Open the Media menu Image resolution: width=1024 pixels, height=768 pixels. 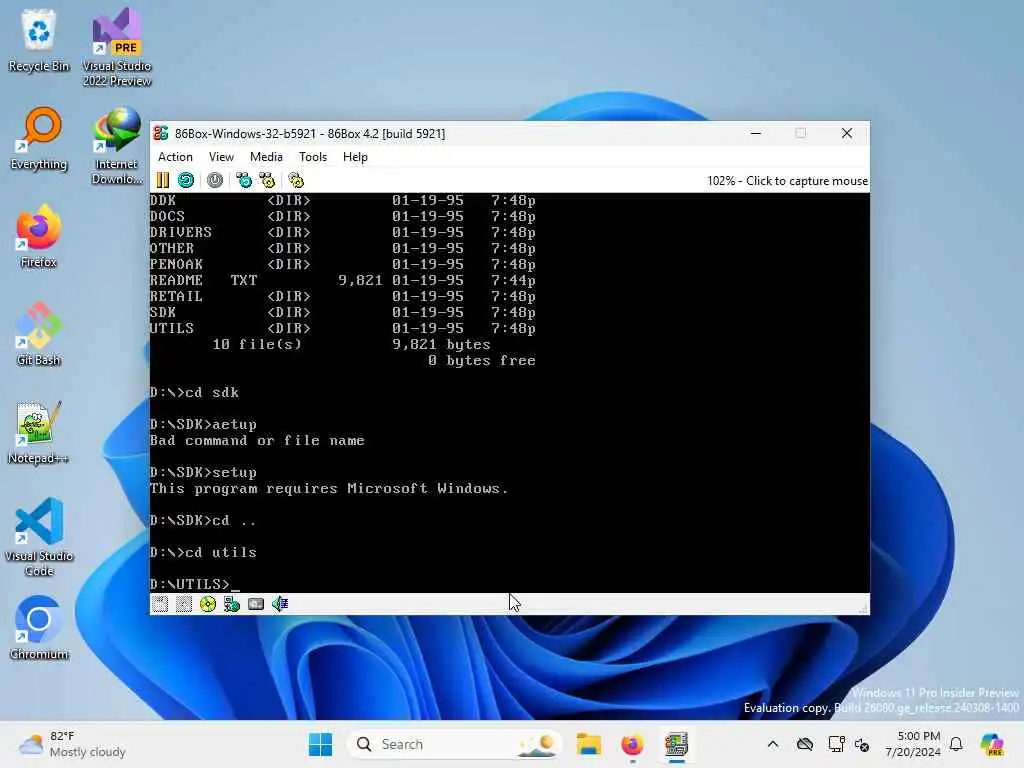coord(266,157)
